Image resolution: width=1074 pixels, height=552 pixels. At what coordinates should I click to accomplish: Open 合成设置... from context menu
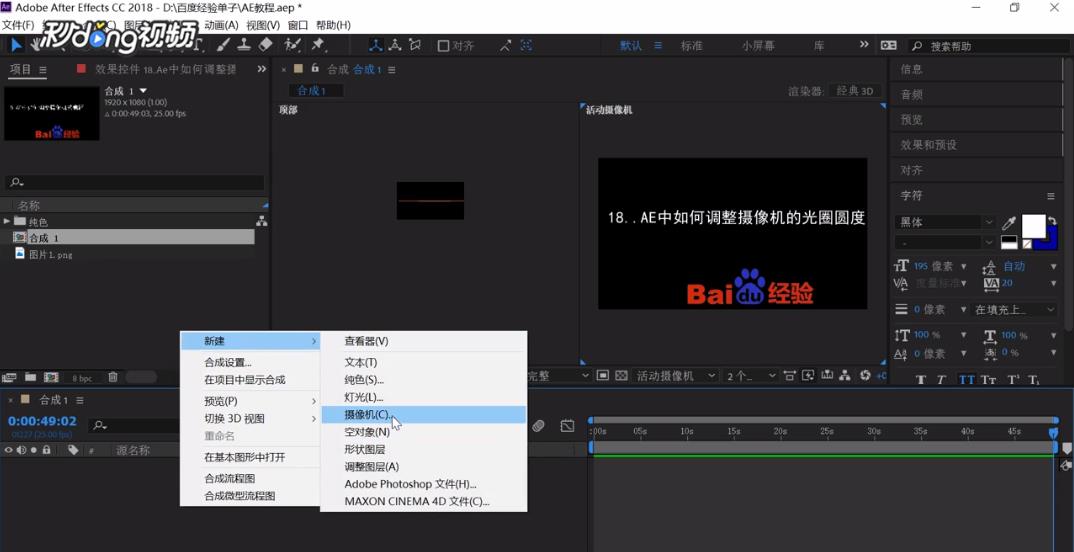(251, 362)
